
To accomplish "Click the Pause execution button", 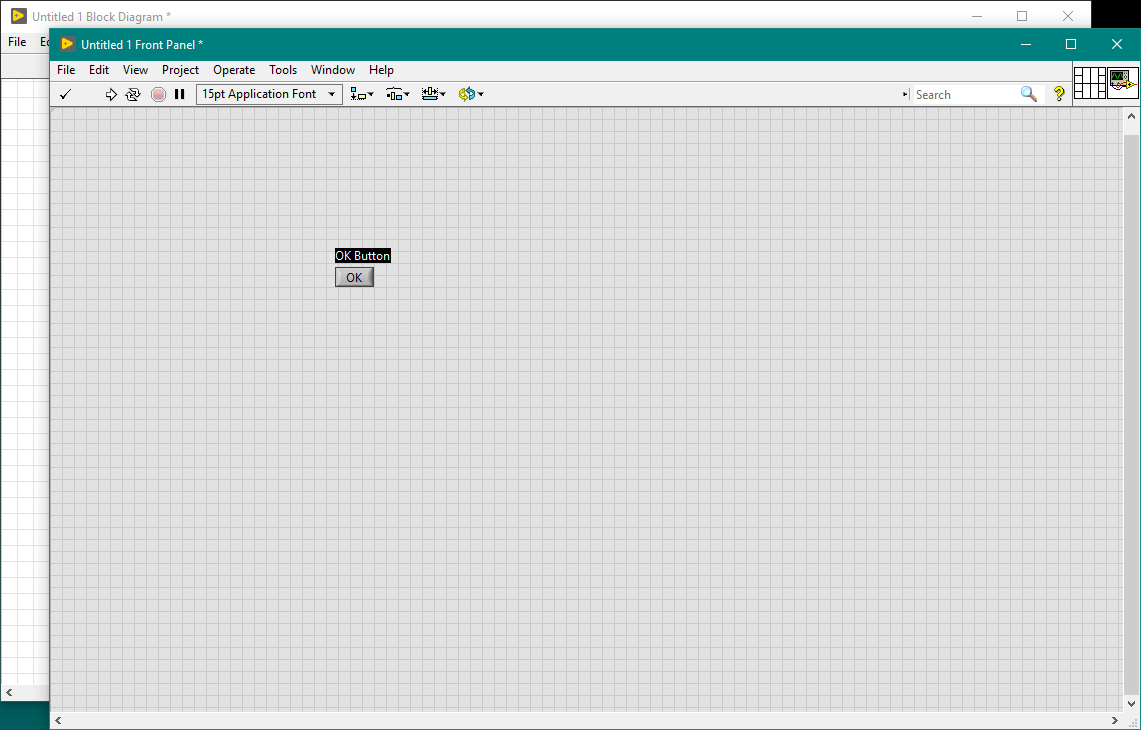I will click(x=180, y=94).
